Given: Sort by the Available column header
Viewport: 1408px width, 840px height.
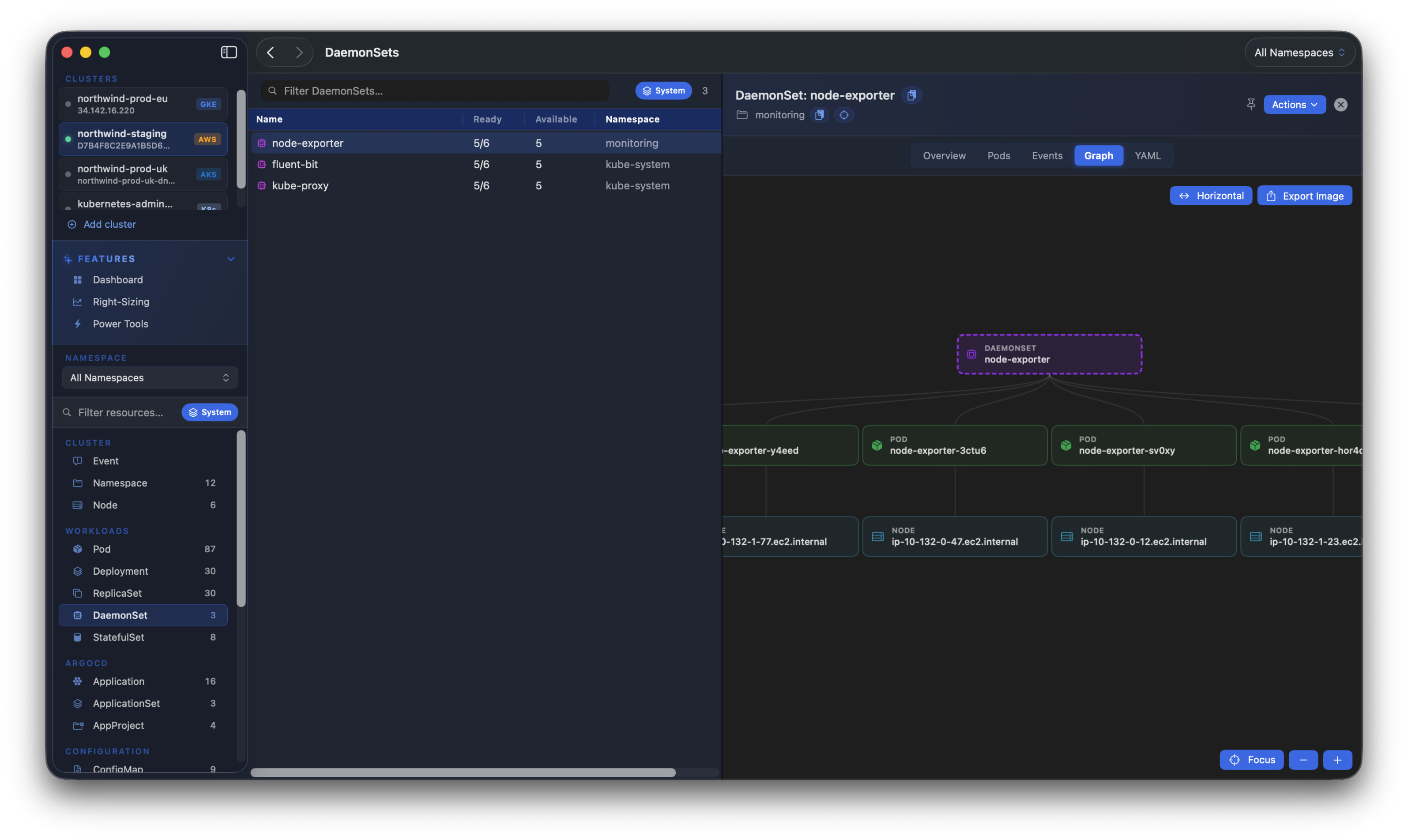Looking at the screenshot, I should pyautogui.click(x=556, y=120).
